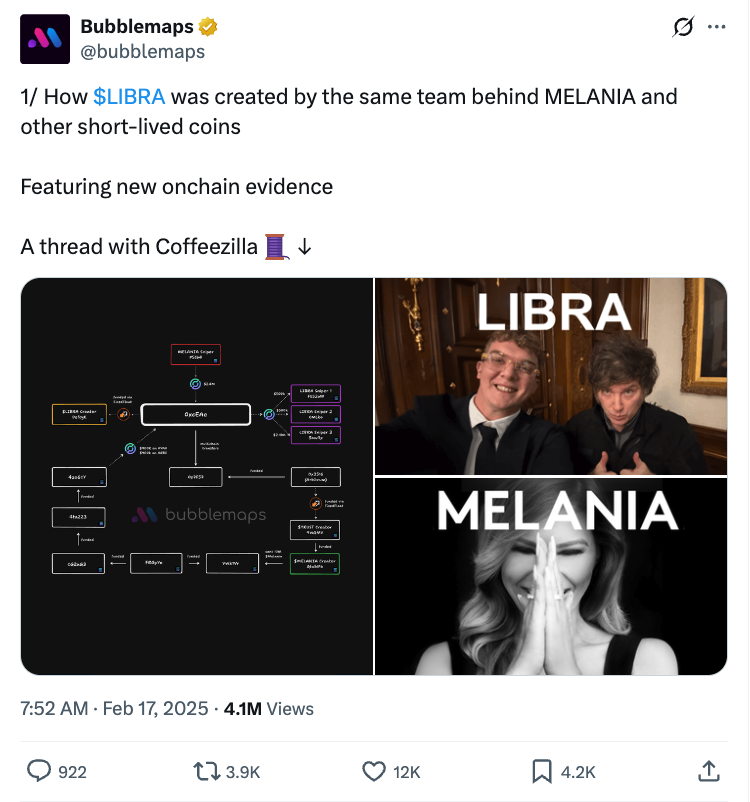Like the post with the heart icon
Image resolution: width=750 pixels, height=802 pixels.
point(373,771)
